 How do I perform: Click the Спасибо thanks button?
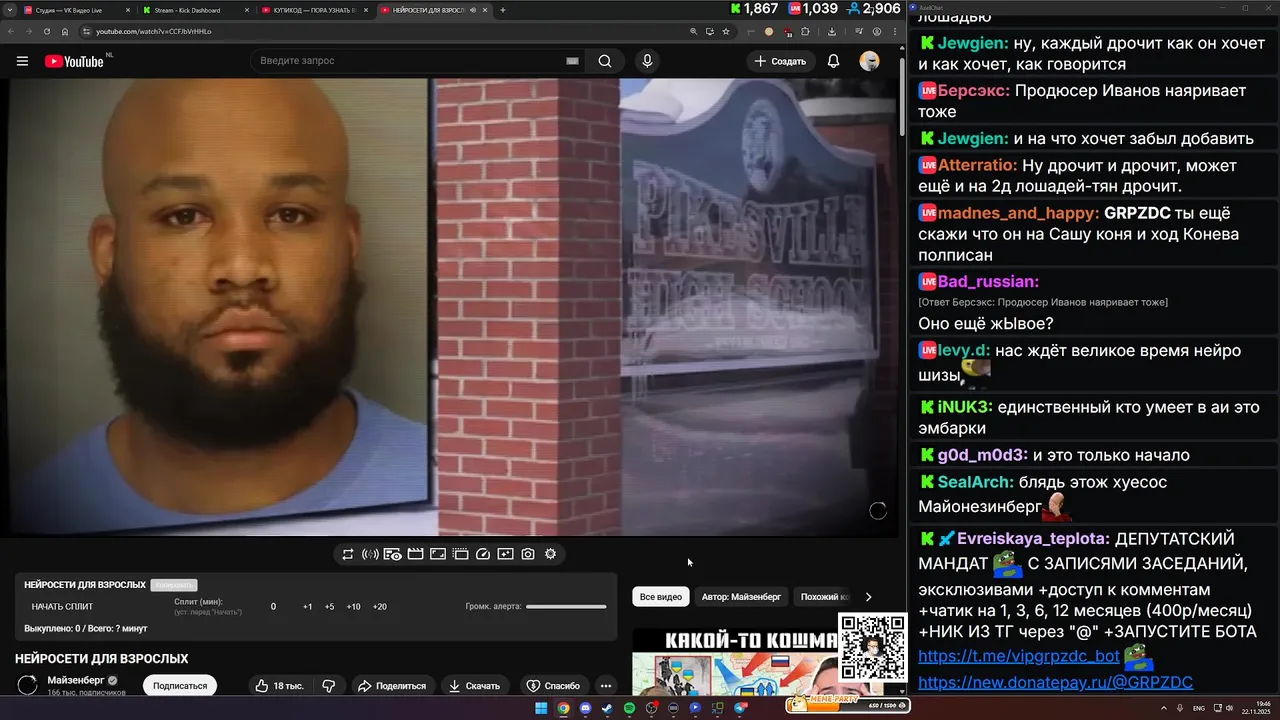tap(552, 686)
